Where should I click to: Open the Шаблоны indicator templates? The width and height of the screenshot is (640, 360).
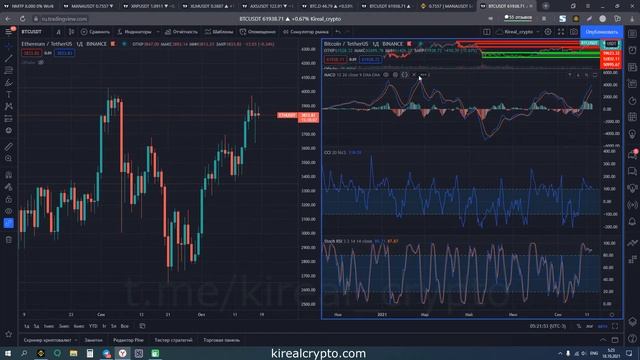click(x=219, y=32)
